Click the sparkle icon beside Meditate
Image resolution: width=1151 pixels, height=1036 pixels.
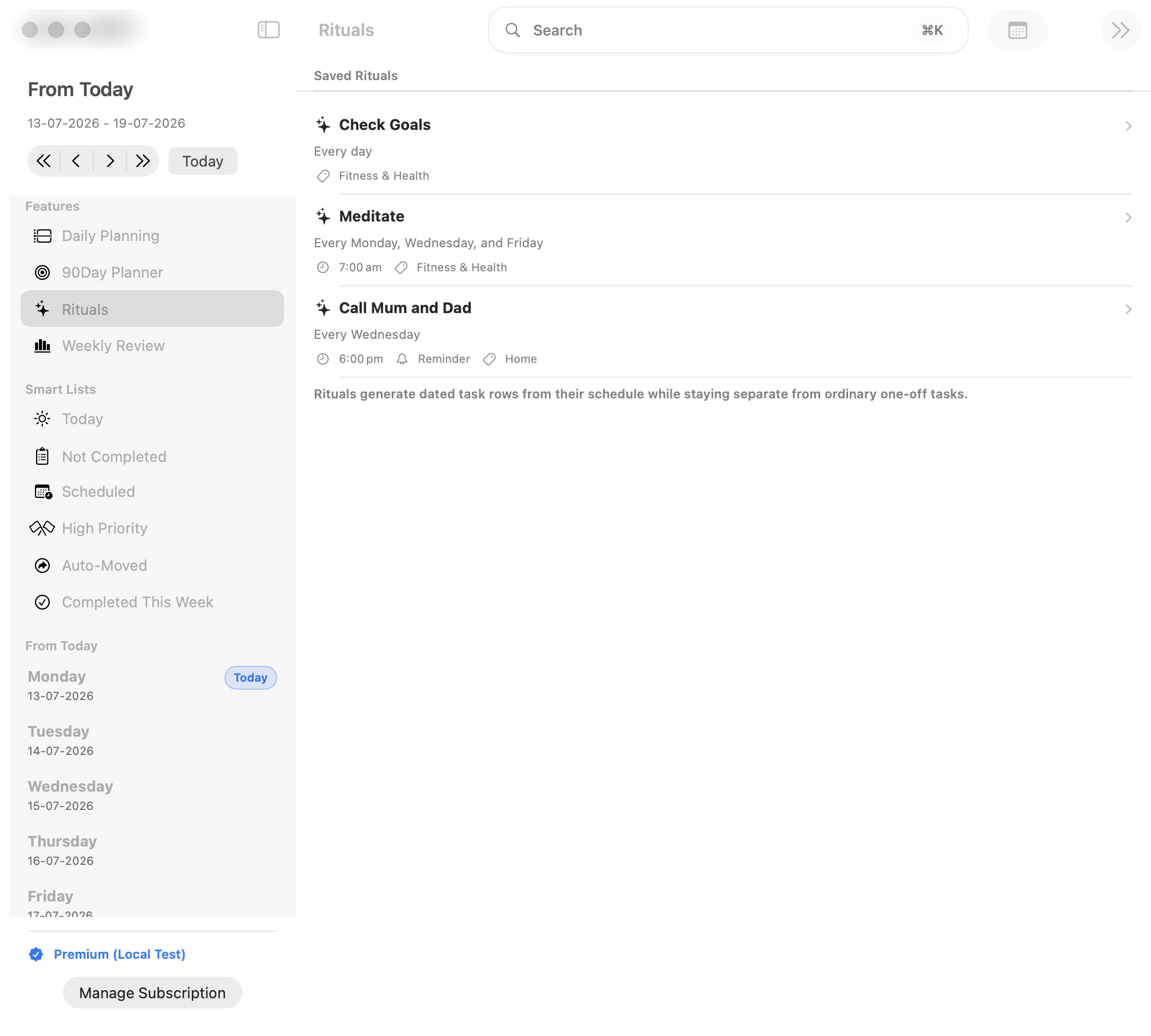coord(323,216)
